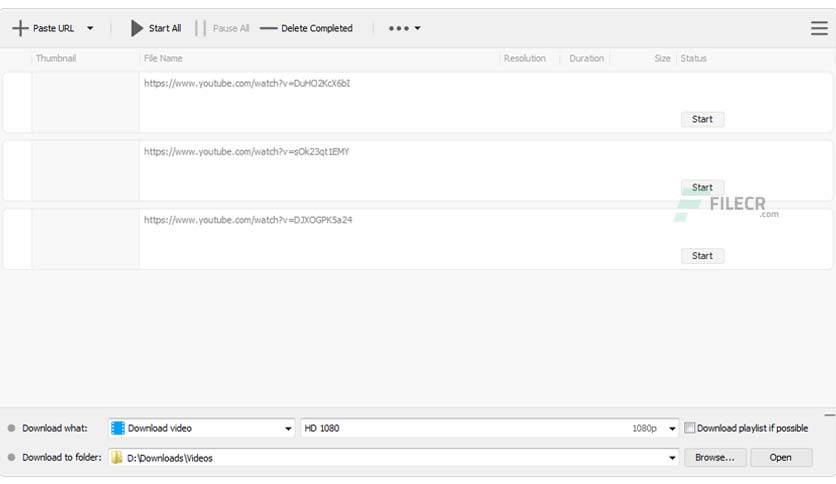Click the Paste URL plus icon
836x484 pixels.
(x=20, y=28)
